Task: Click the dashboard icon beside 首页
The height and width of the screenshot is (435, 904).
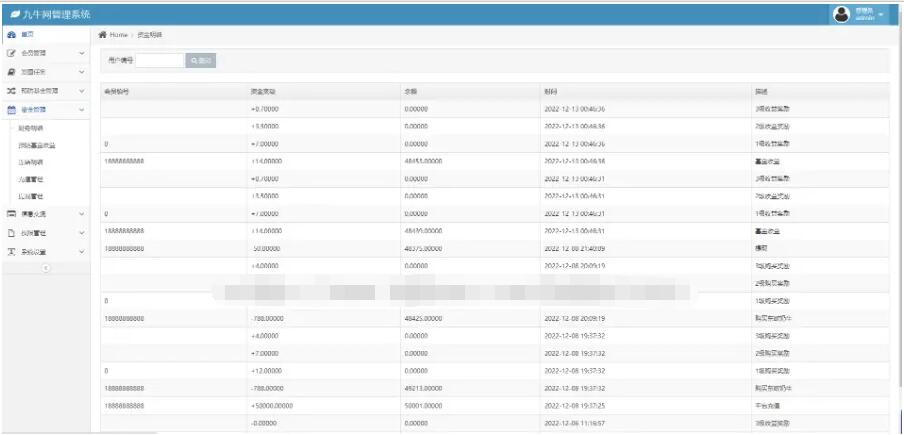Action: [x=11, y=34]
